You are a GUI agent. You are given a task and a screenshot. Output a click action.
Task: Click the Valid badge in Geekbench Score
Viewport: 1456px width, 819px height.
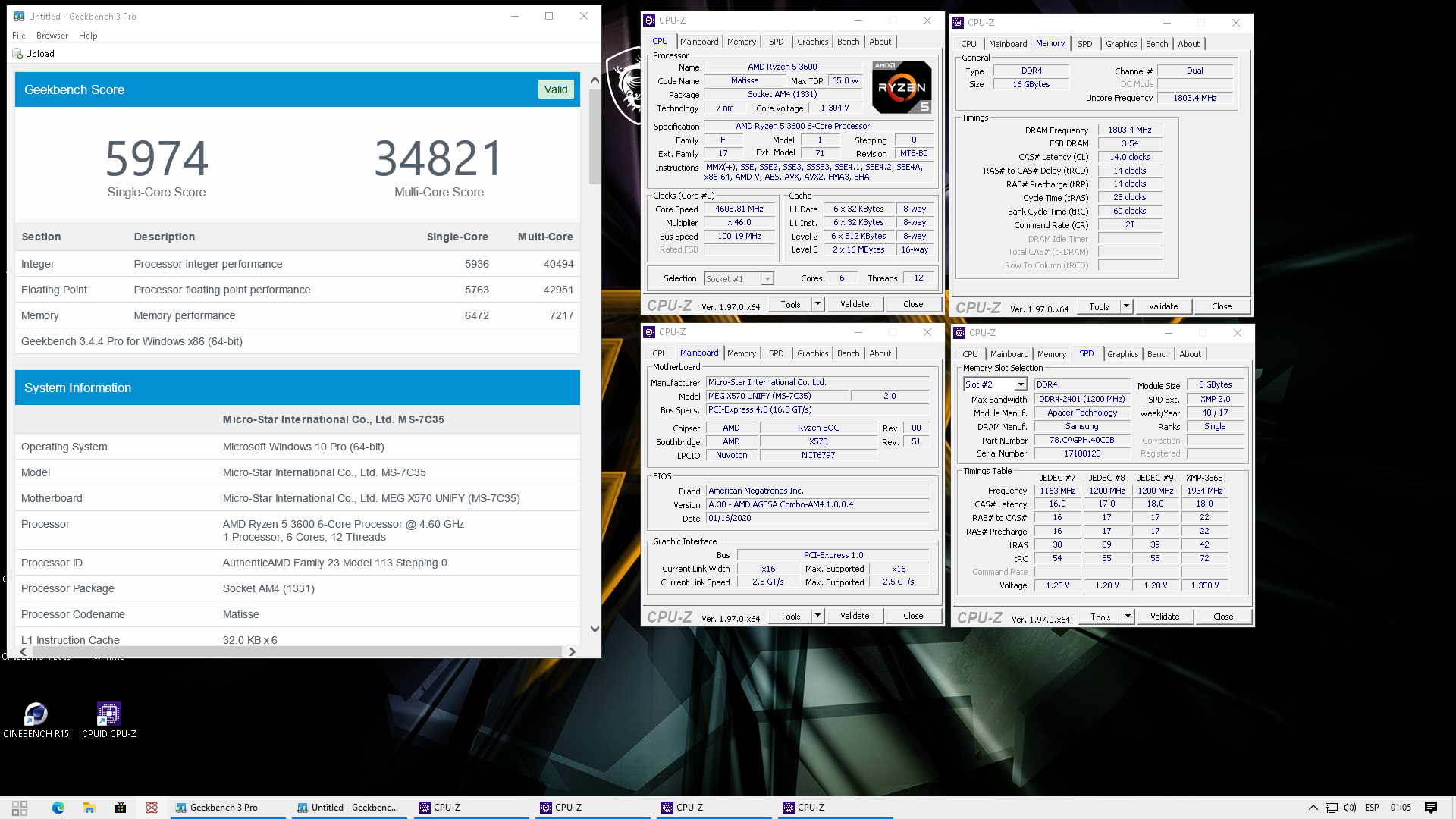[x=556, y=89]
